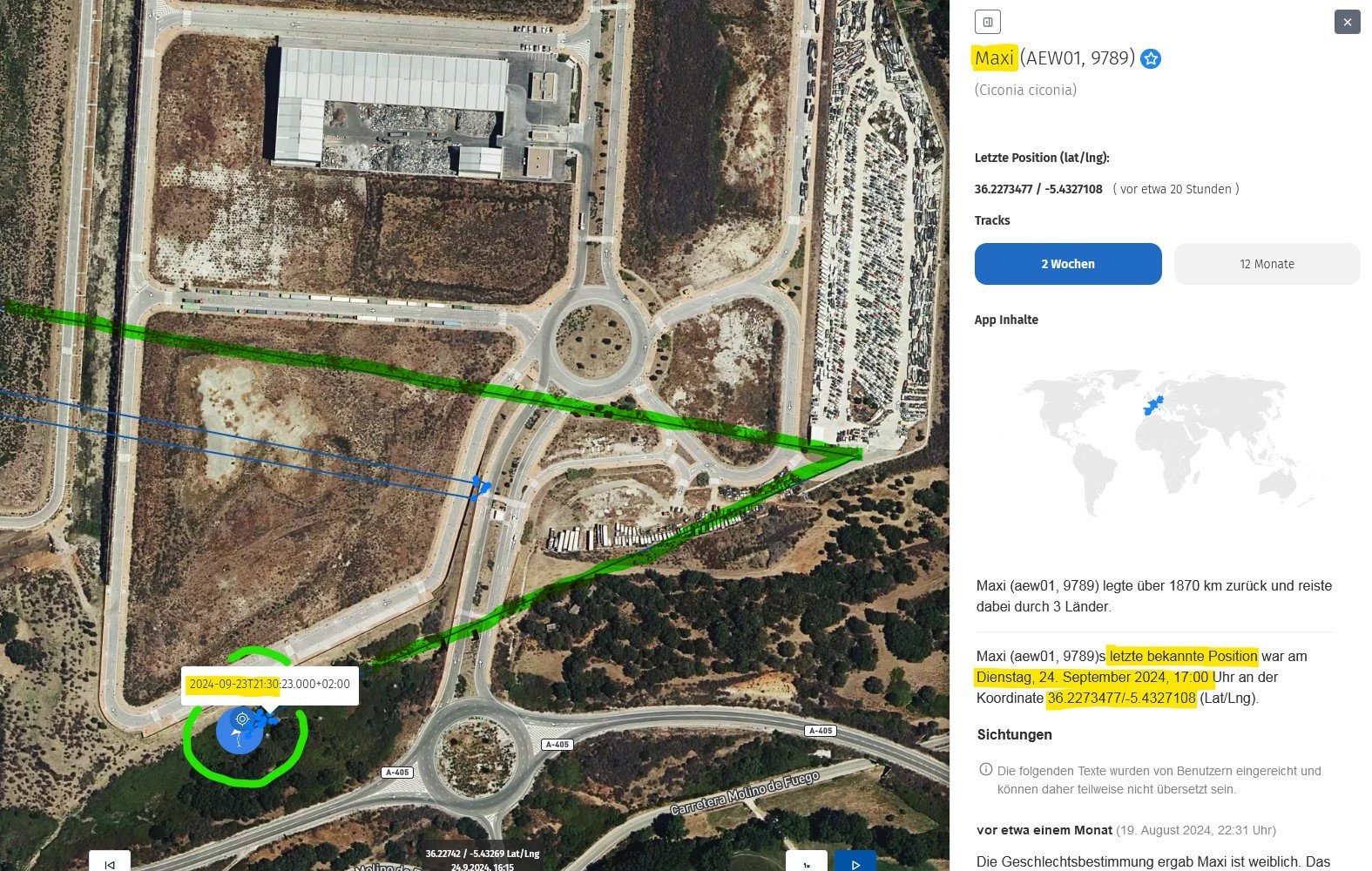Click the highlighted 36.2273477/-5.4327108 coordinate
The image size is (1372, 871).
click(1121, 699)
